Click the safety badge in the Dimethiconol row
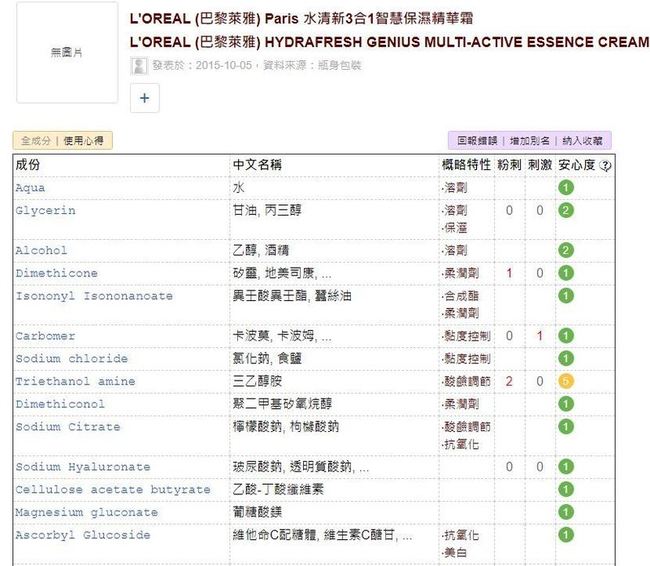 566,404
